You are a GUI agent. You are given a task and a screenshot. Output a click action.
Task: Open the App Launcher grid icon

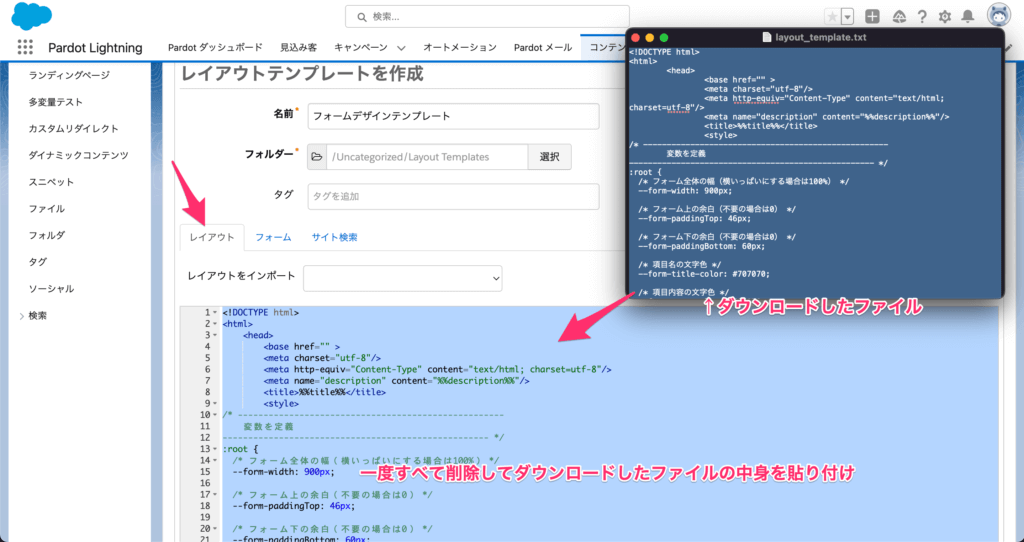click(25, 47)
